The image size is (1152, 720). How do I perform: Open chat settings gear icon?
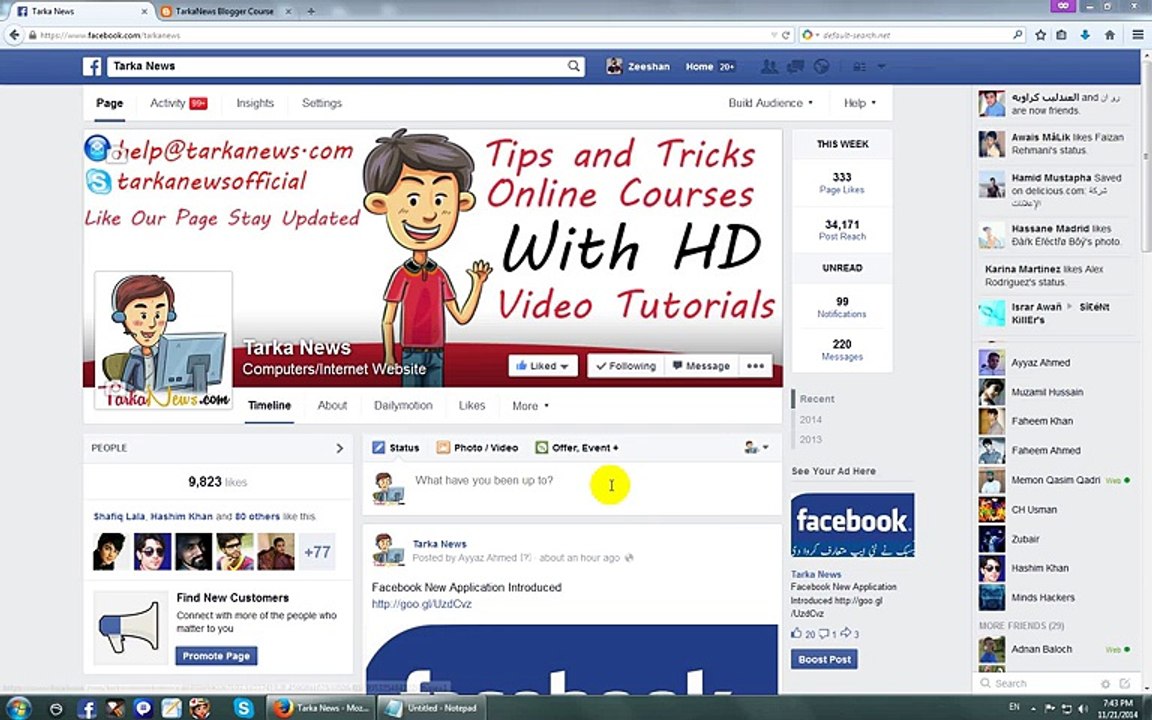pos(1105,683)
